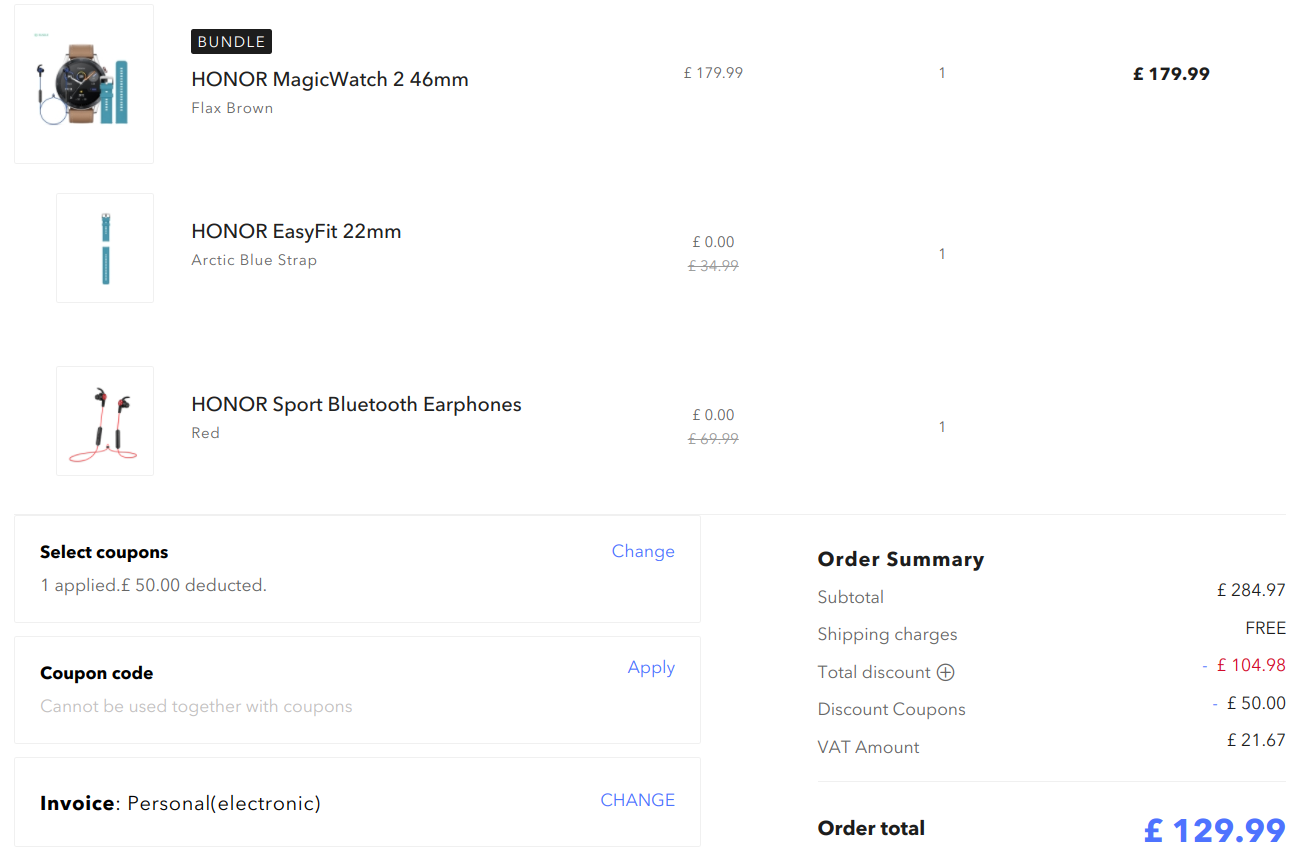Click the Order Summary heading

point(900,559)
